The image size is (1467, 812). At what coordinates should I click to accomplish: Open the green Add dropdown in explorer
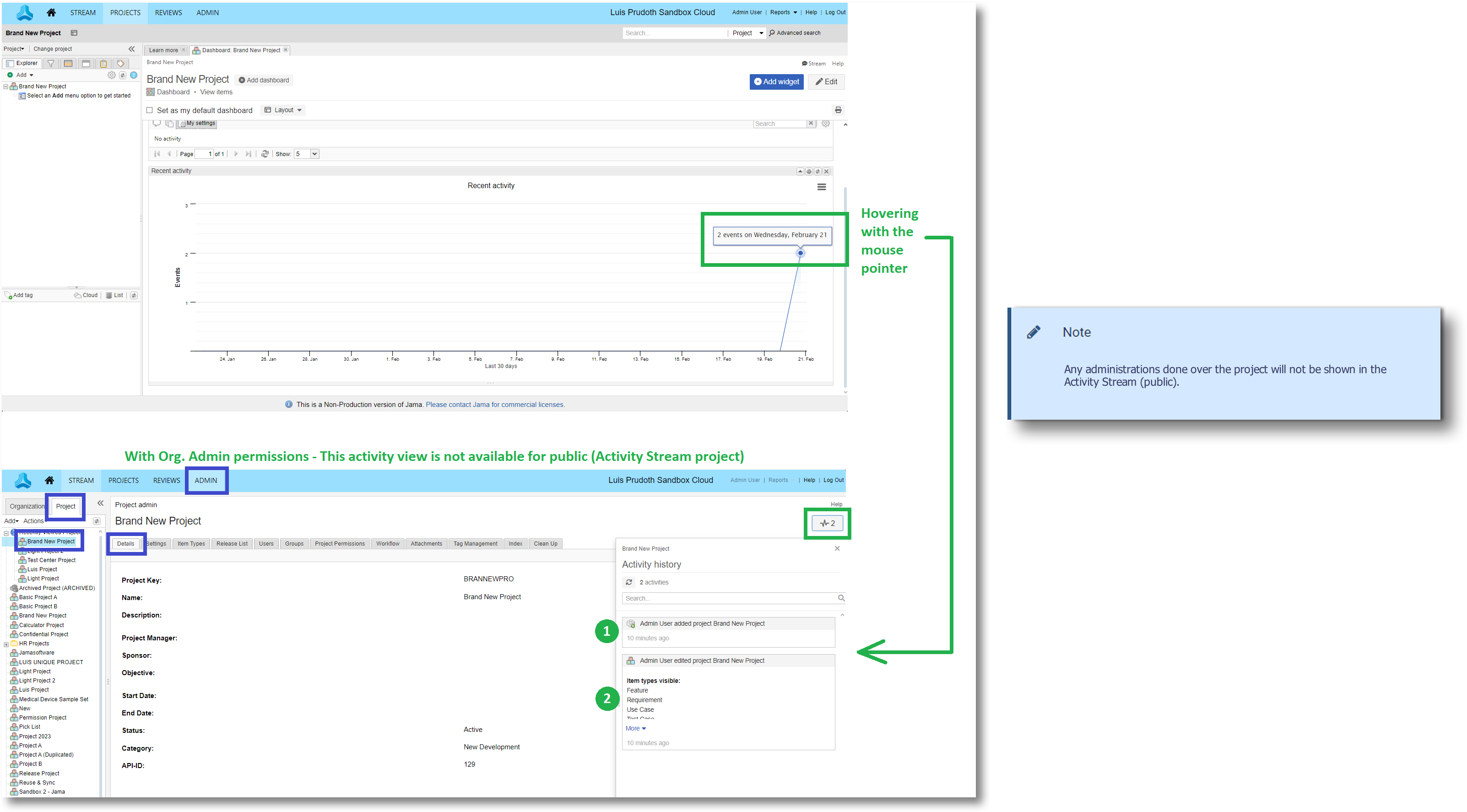coord(21,75)
